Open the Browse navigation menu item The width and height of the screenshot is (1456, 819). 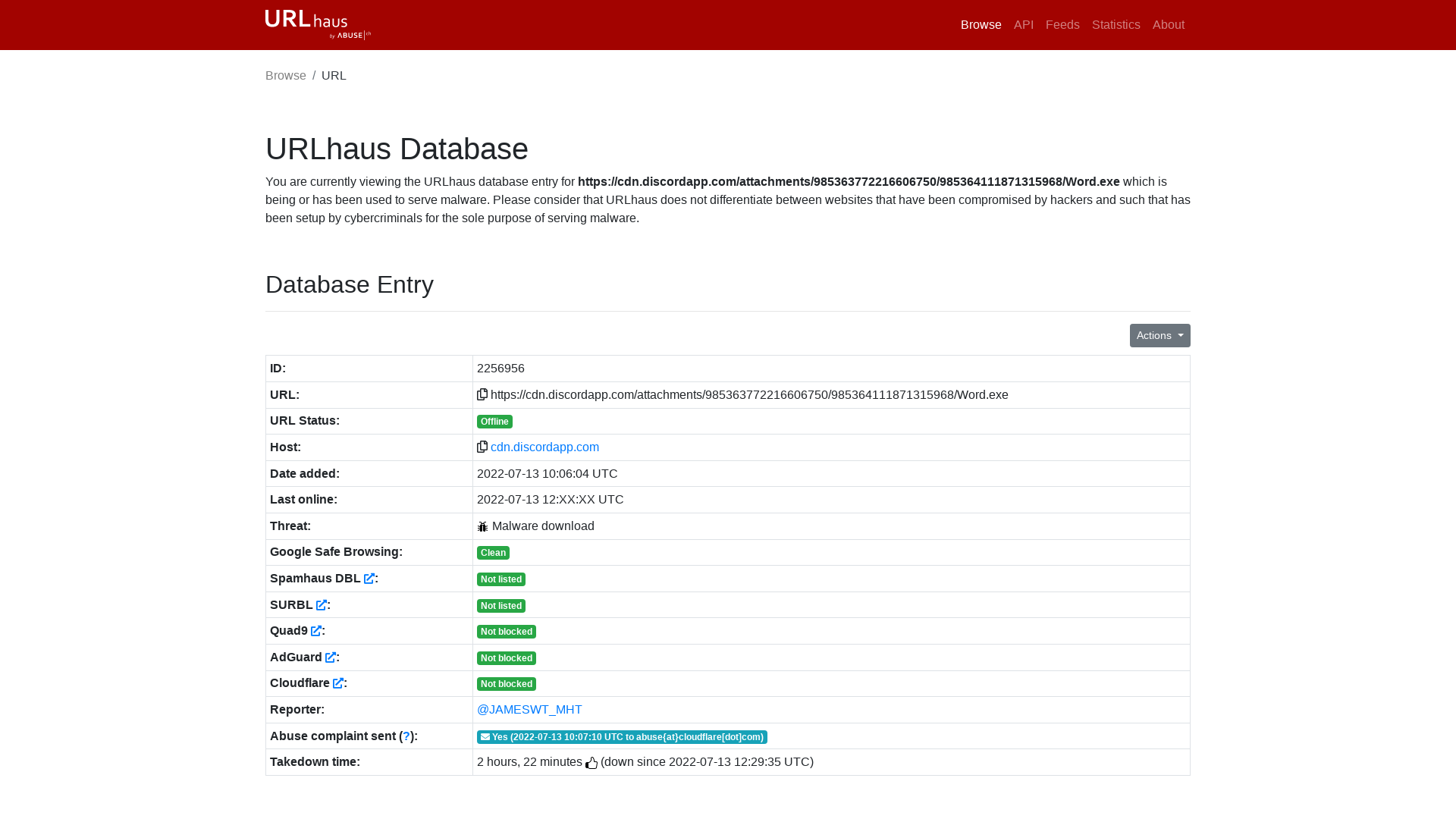point(981,25)
